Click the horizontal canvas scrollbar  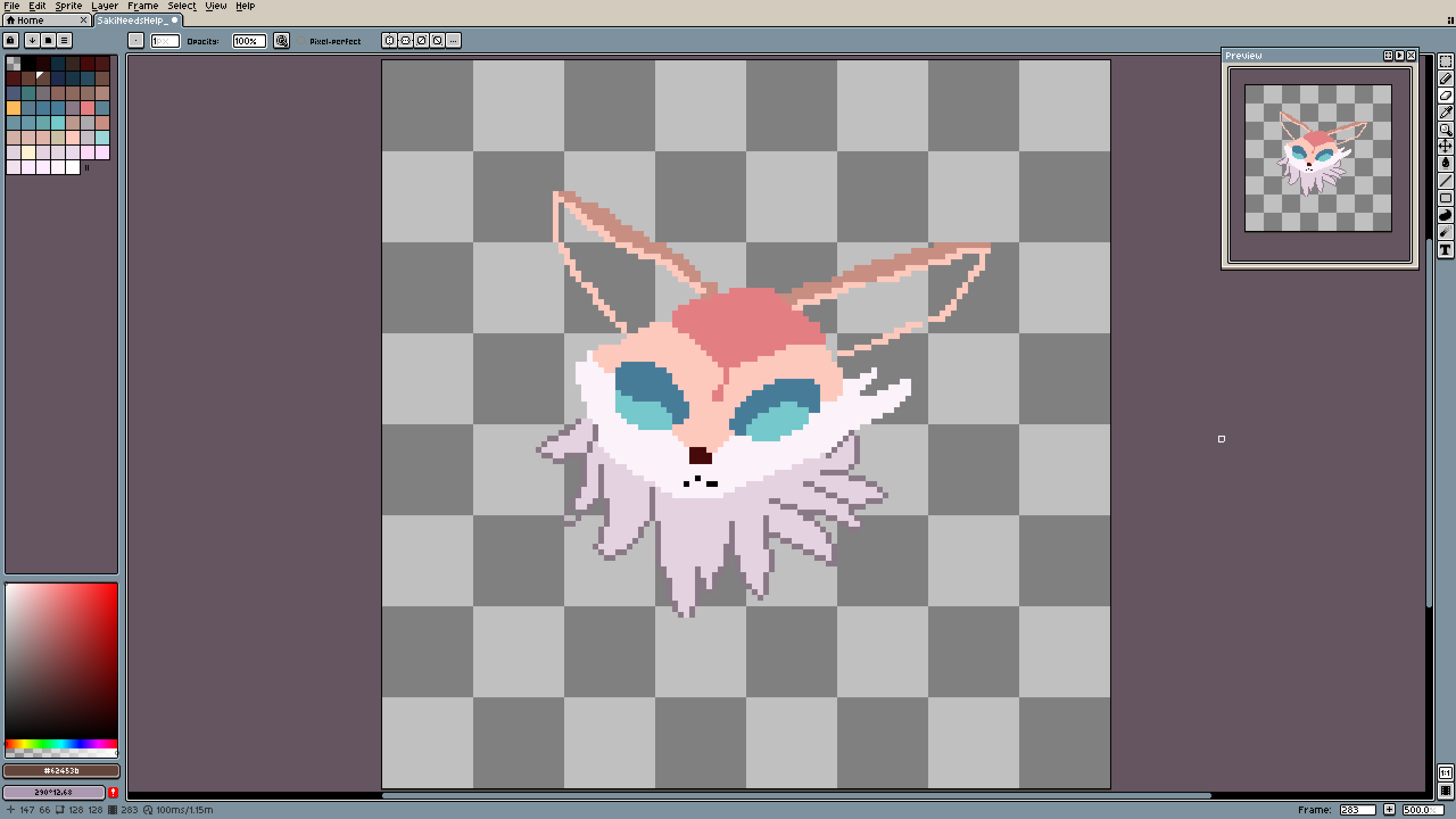point(796,796)
